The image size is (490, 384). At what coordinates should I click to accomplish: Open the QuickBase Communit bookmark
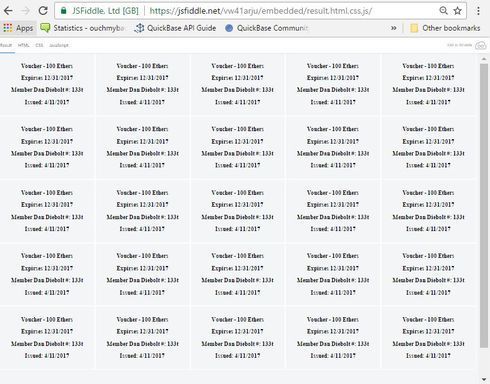pyautogui.click(x=266, y=28)
